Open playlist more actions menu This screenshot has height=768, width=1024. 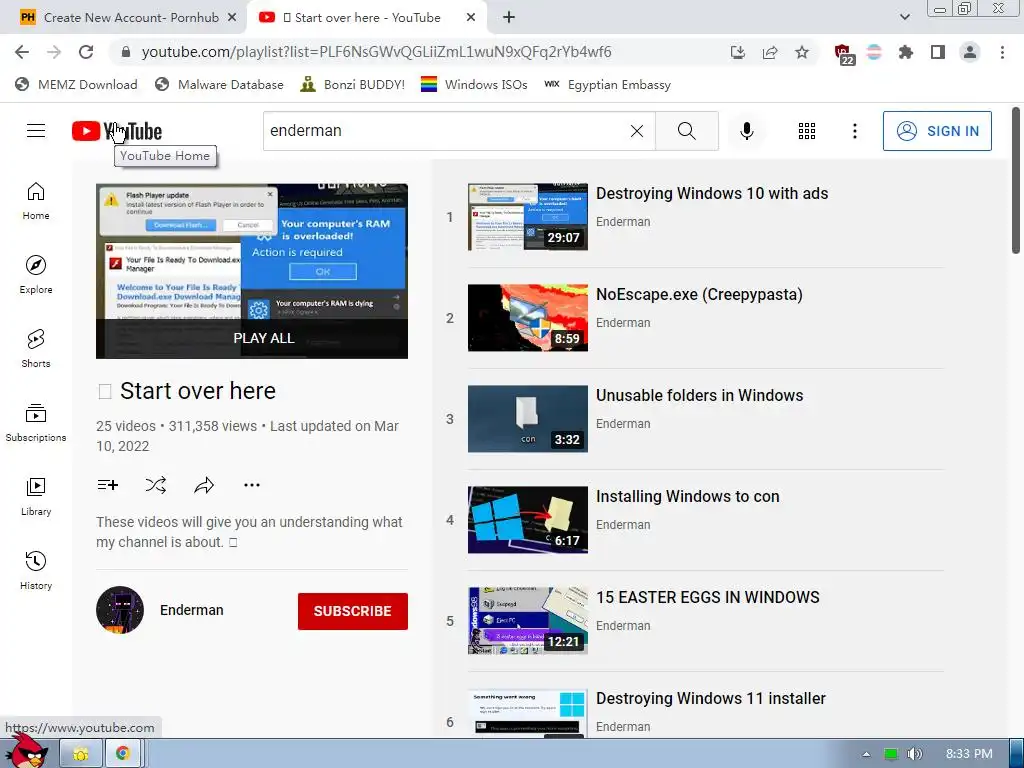(x=252, y=485)
